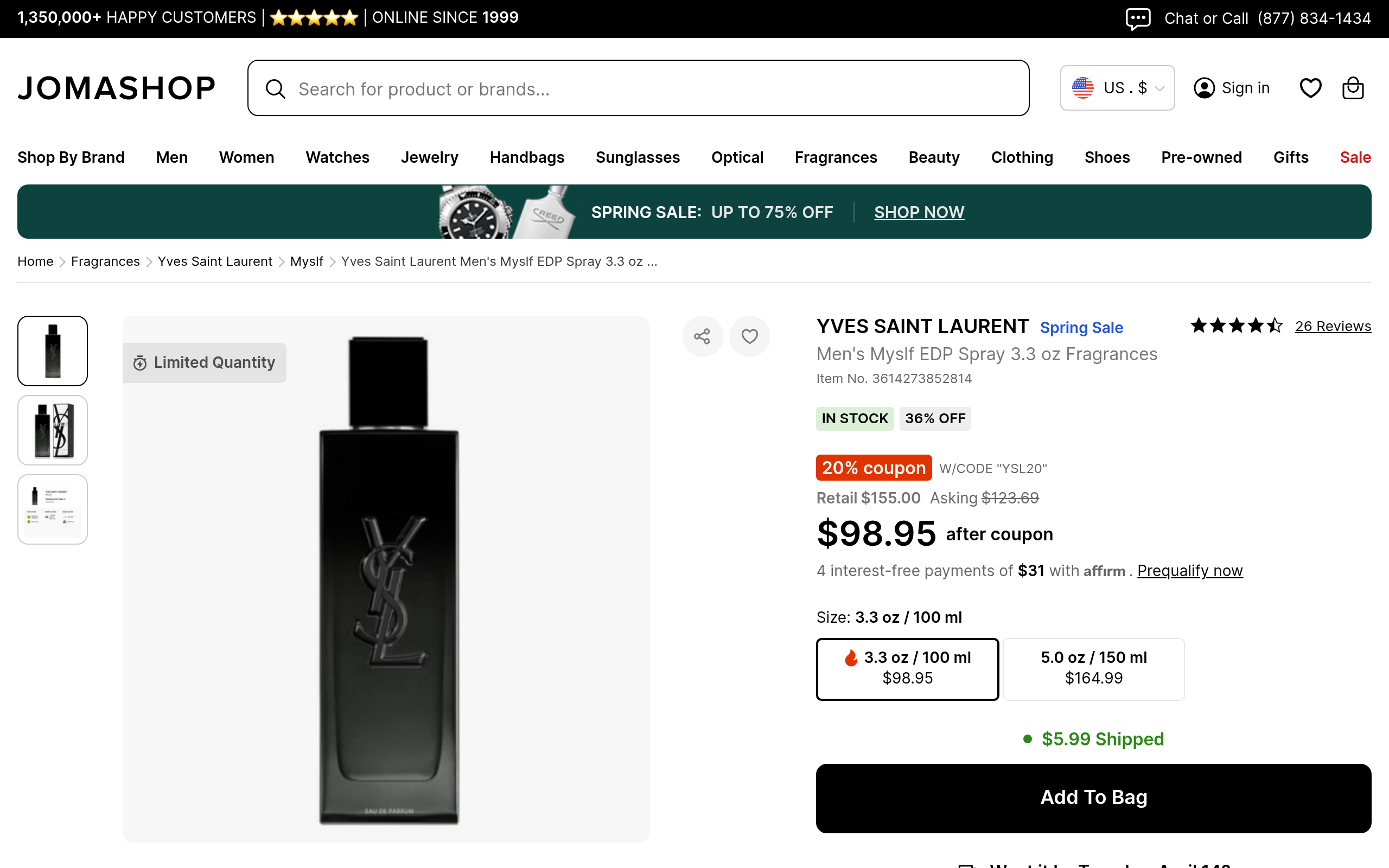Click the Add To Bag button

1093,797
